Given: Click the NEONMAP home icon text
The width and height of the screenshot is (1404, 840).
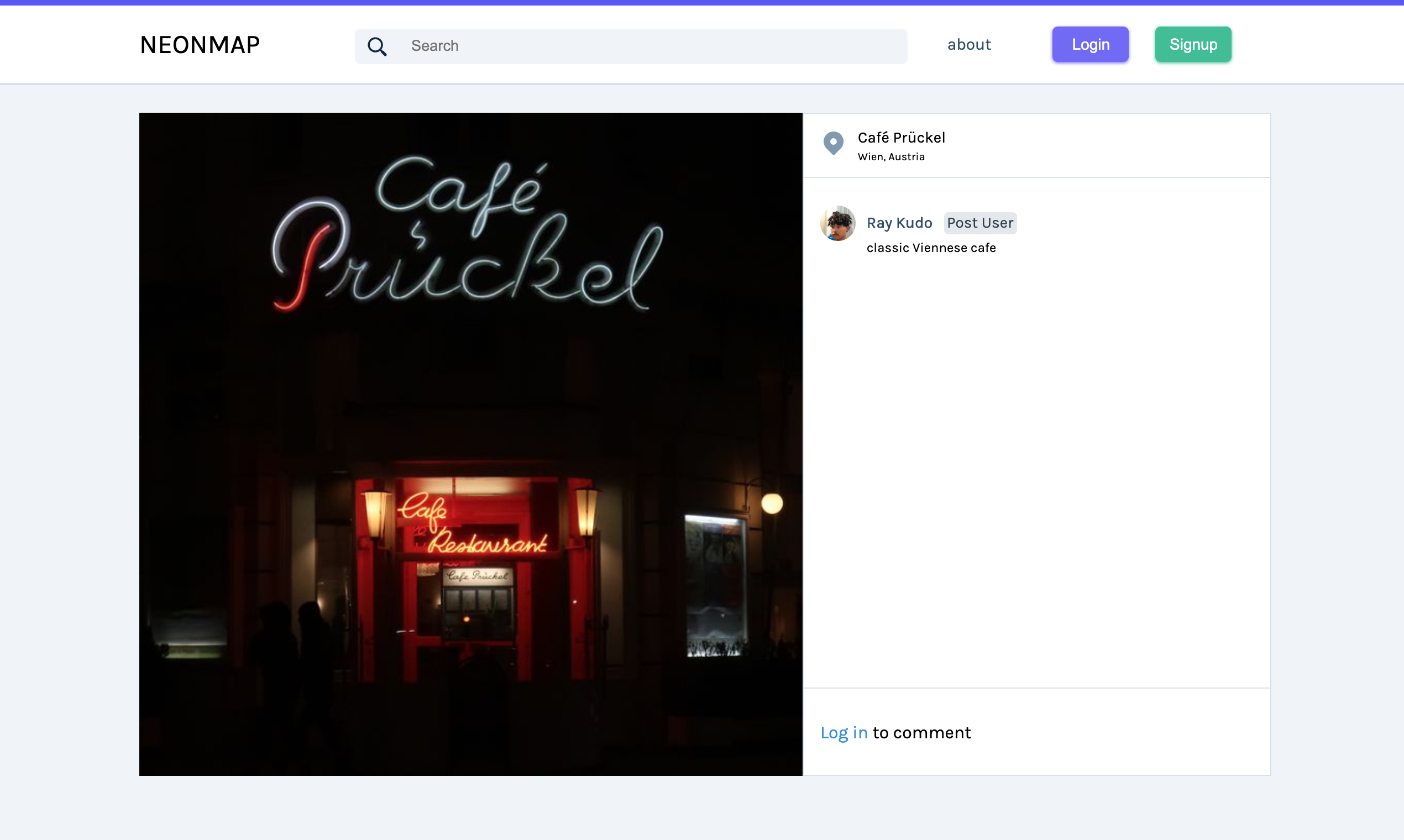Looking at the screenshot, I should [x=200, y=44].
